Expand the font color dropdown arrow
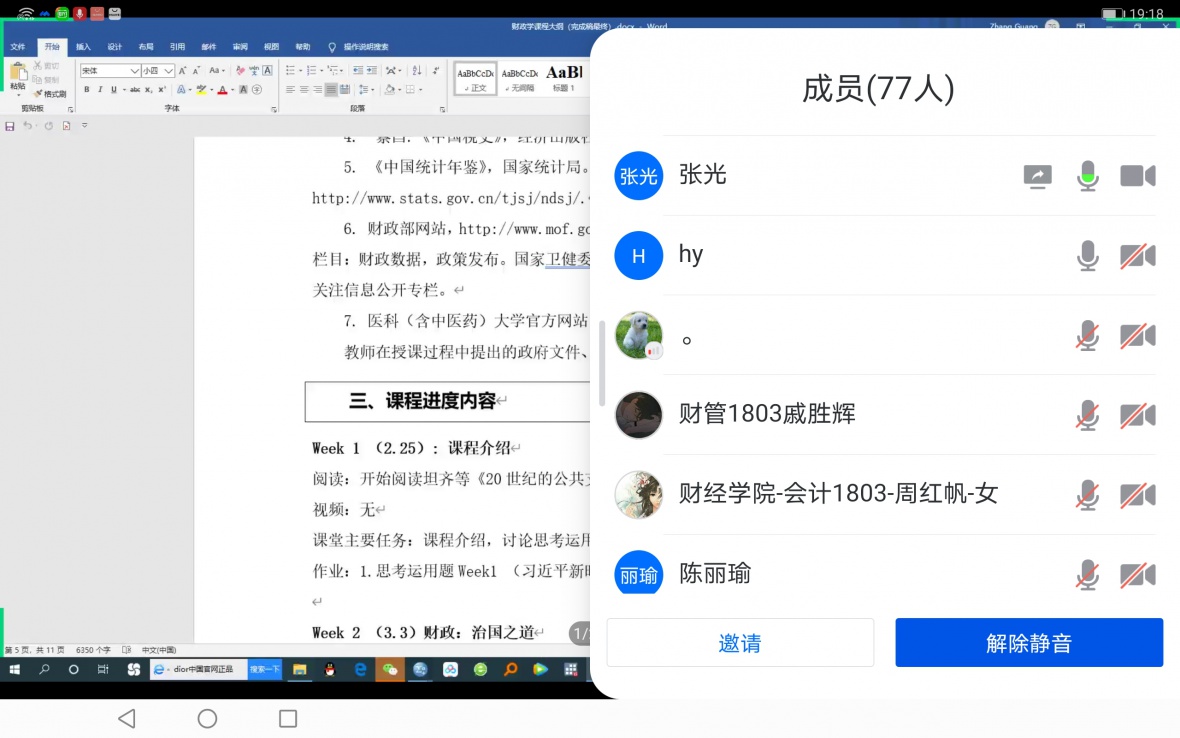Viewport: 1180px width, 738px height. (232, 90)
